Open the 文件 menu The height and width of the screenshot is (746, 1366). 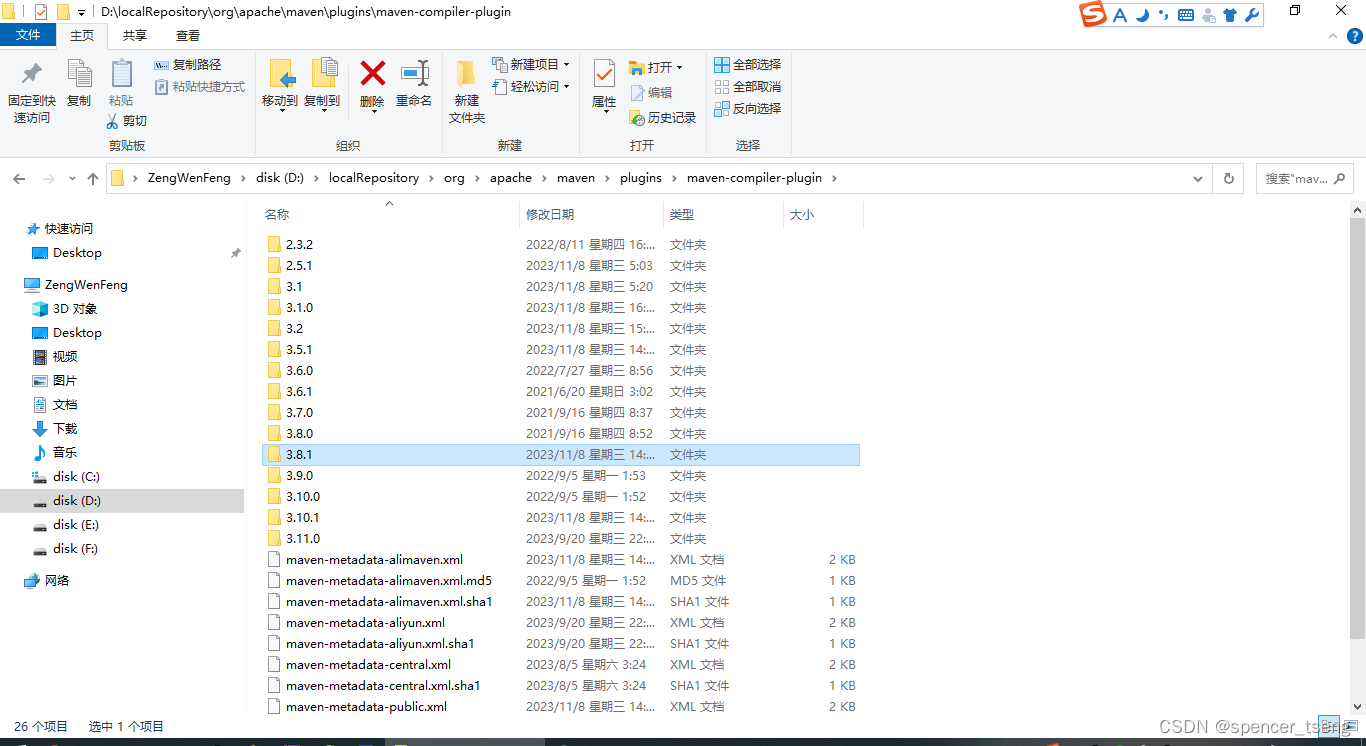[x=28, y=34]
